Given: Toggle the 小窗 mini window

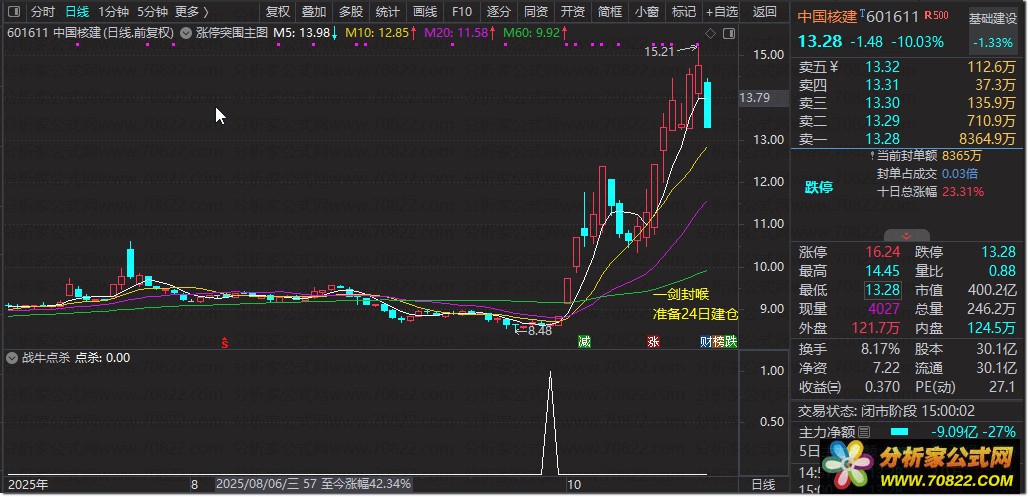Looking at the screenshot, I should [646, 12].
